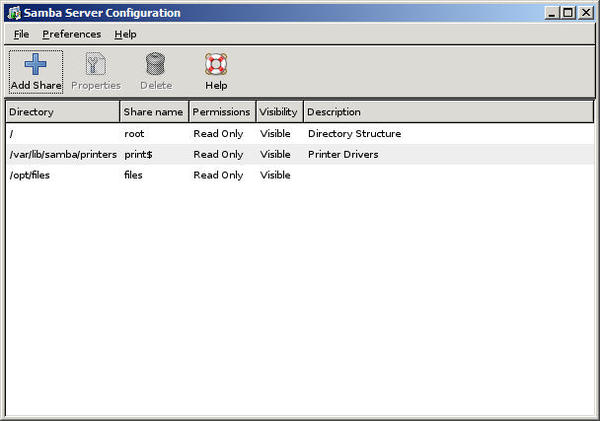600x421 pixels.
Task: Click Visible cell in root row
Action: coord(275,134)
